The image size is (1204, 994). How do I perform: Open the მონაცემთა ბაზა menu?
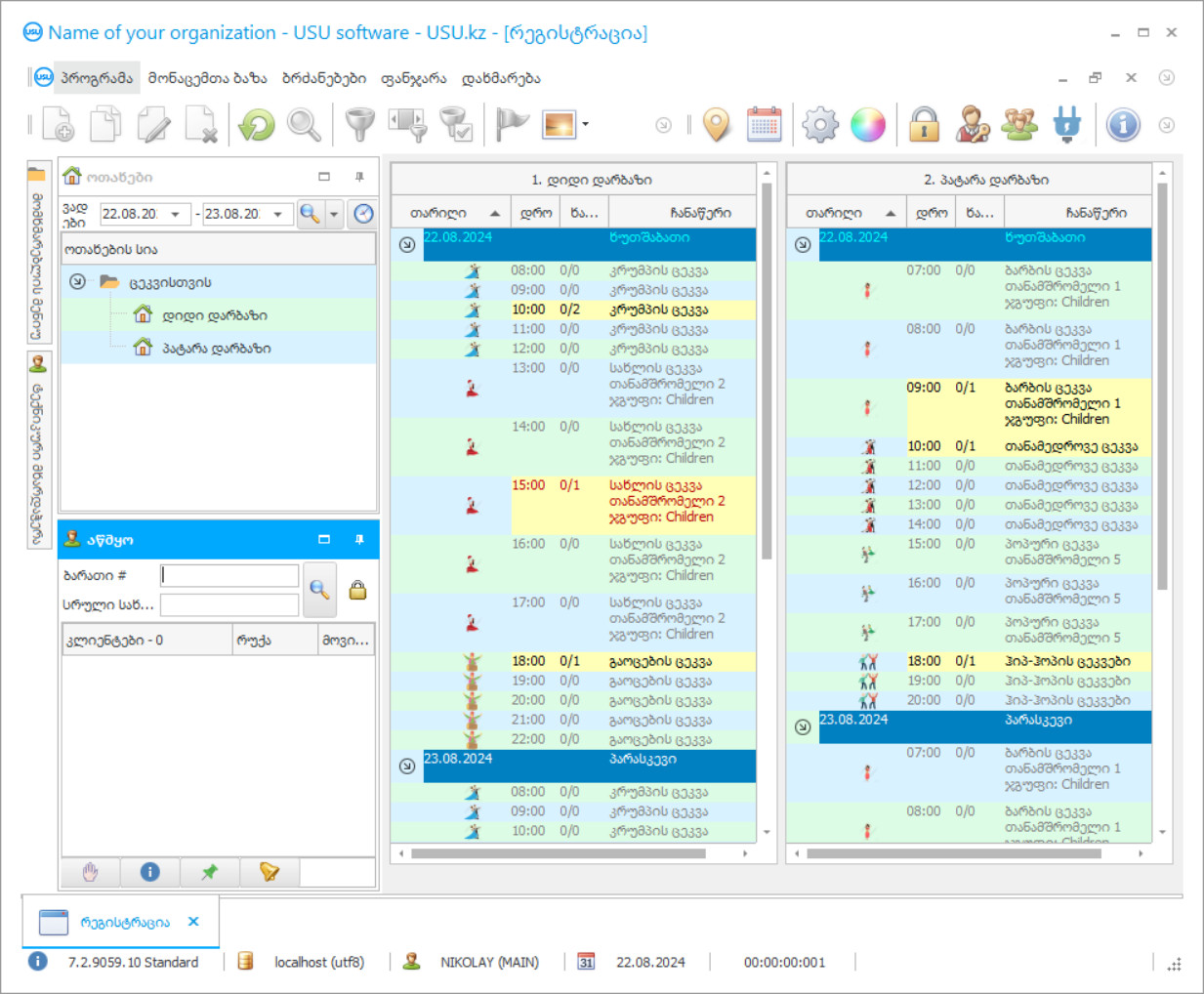coord(207,78)
